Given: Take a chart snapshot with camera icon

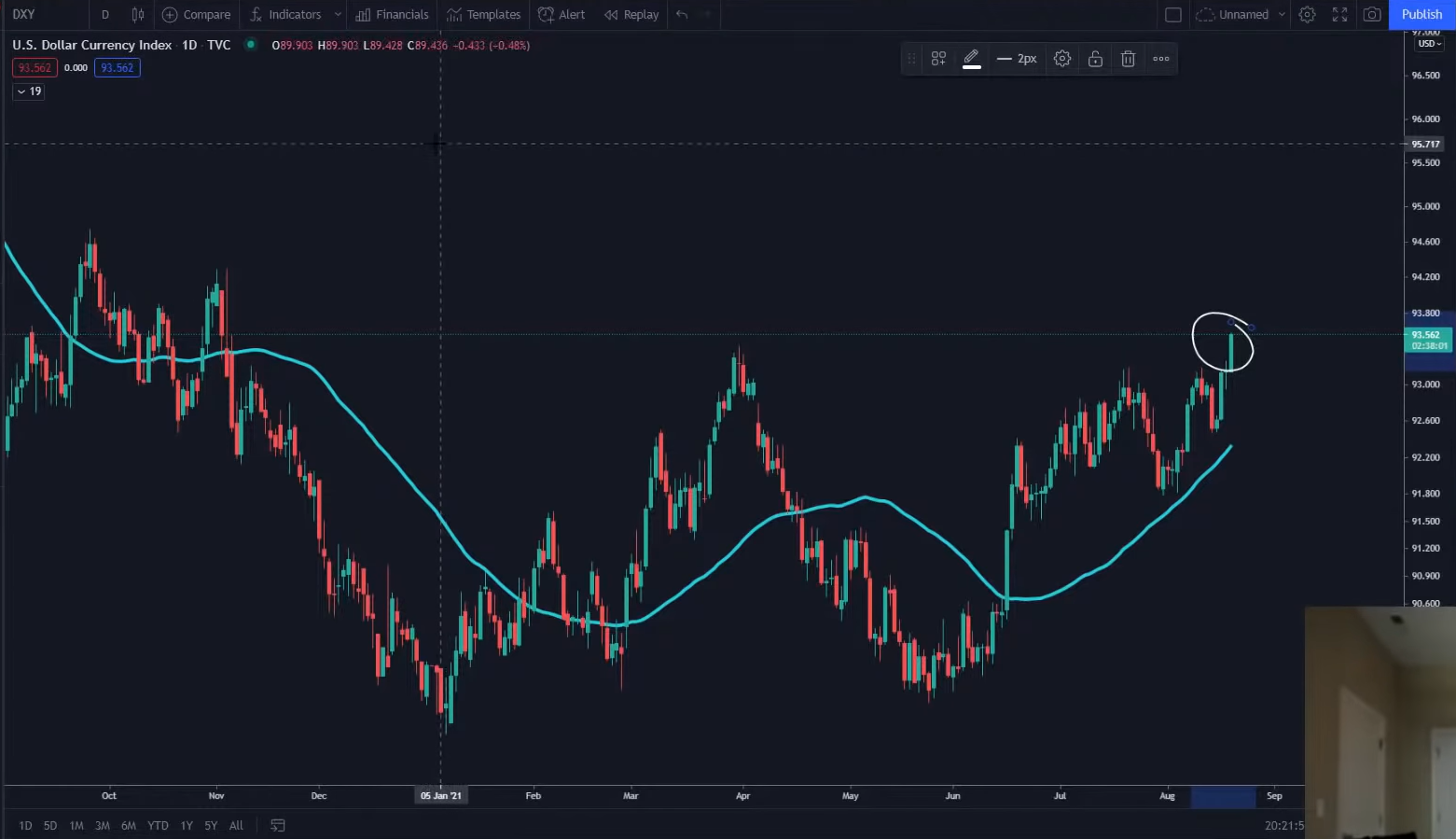Looking at the screenshot, I should tap(1372, 14).
